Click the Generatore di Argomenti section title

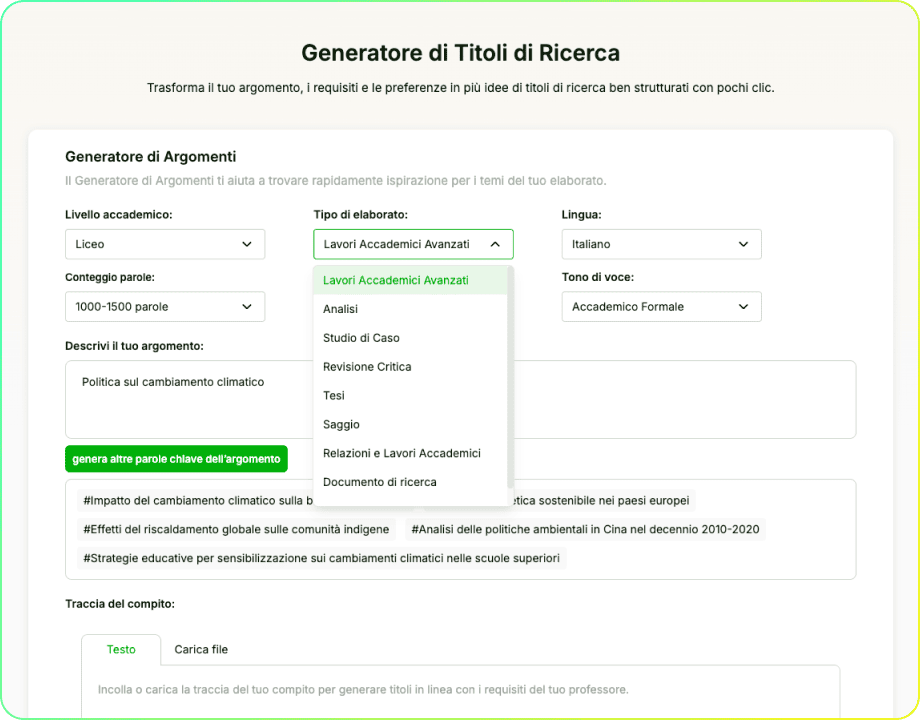(x=150, y=157)
